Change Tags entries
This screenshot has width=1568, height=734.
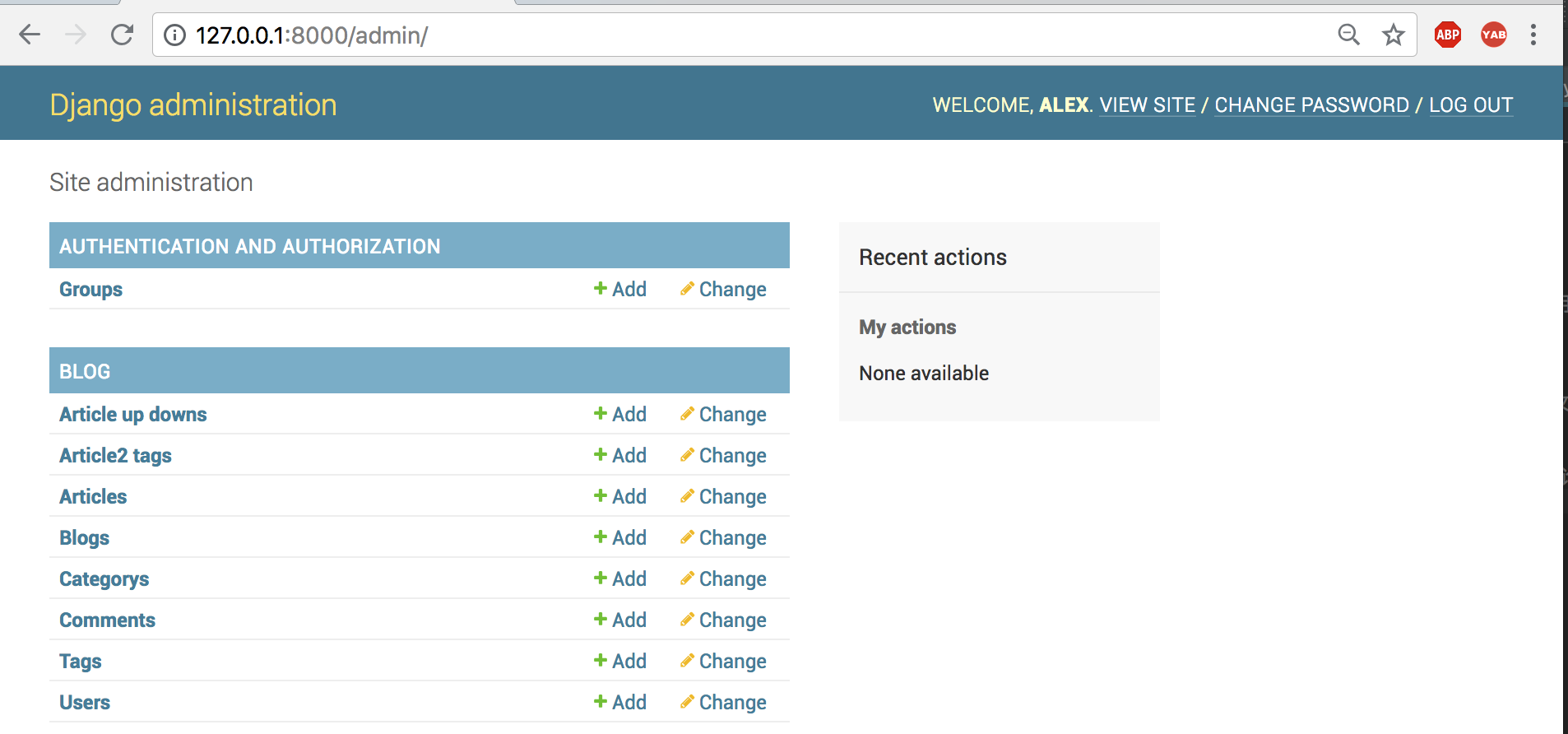(723, 662)
